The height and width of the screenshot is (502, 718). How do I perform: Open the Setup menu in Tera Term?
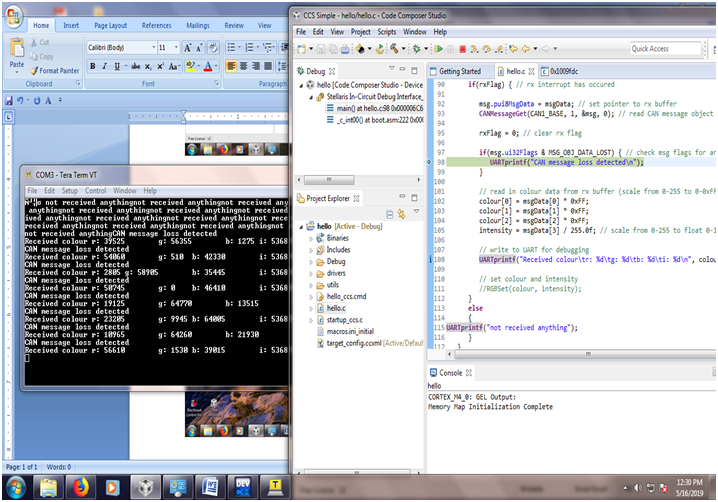(x=70, y=191)
